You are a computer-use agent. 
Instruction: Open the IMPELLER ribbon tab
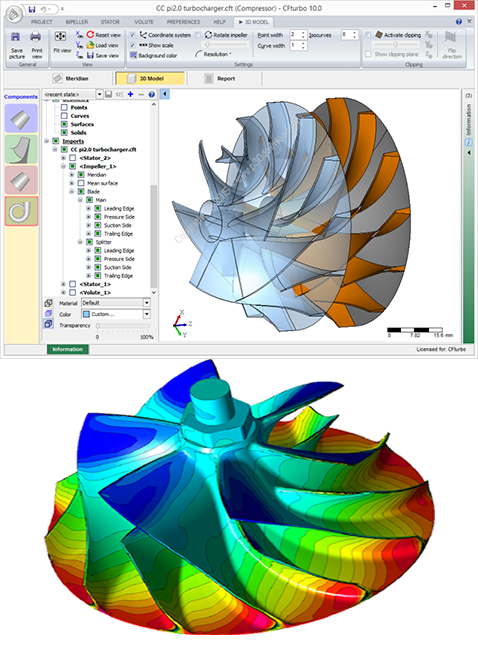point(77,22)
